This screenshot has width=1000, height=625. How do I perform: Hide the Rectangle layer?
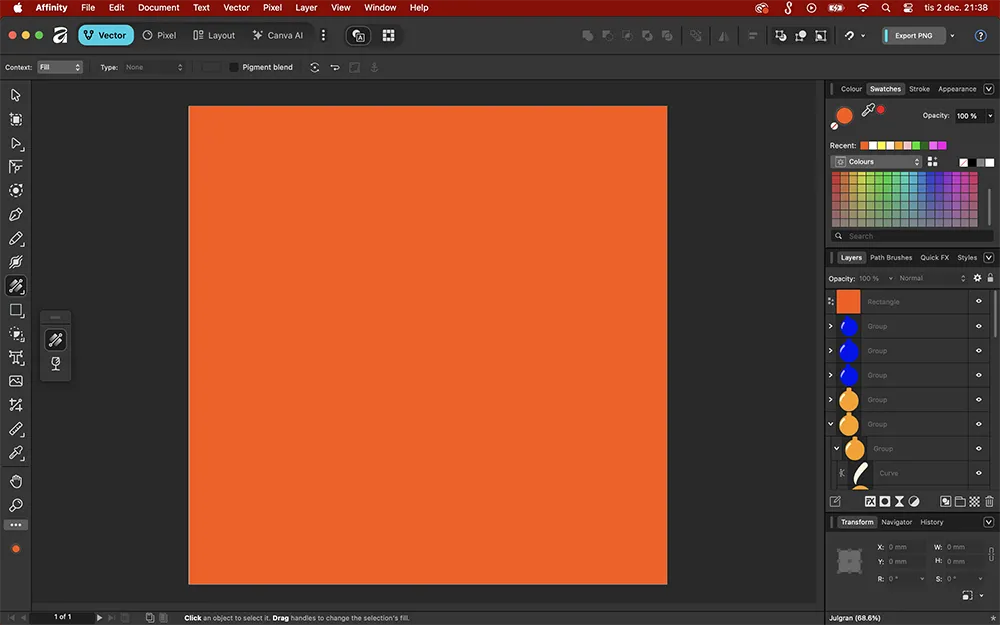pos(979,301)
